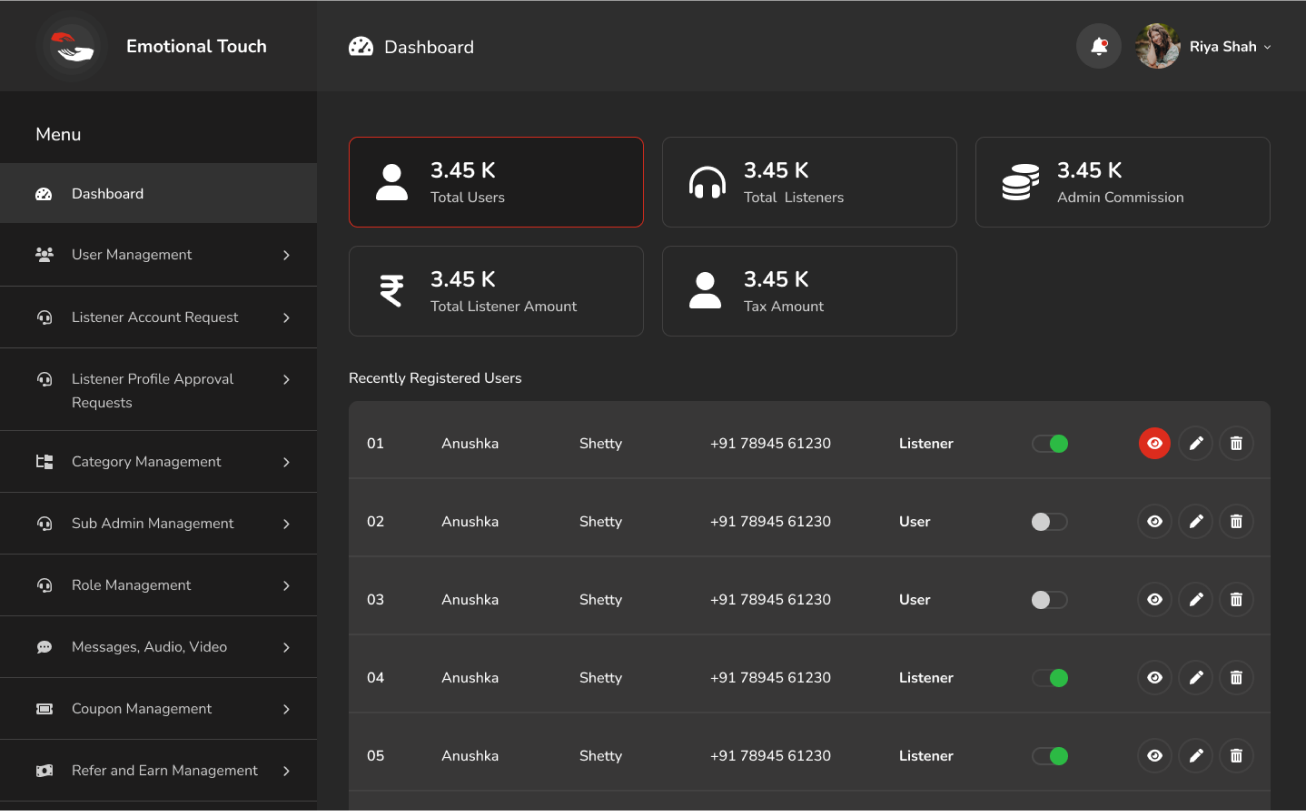
Task: Disable the status toggle for row 01
Action: [1049, 443]
